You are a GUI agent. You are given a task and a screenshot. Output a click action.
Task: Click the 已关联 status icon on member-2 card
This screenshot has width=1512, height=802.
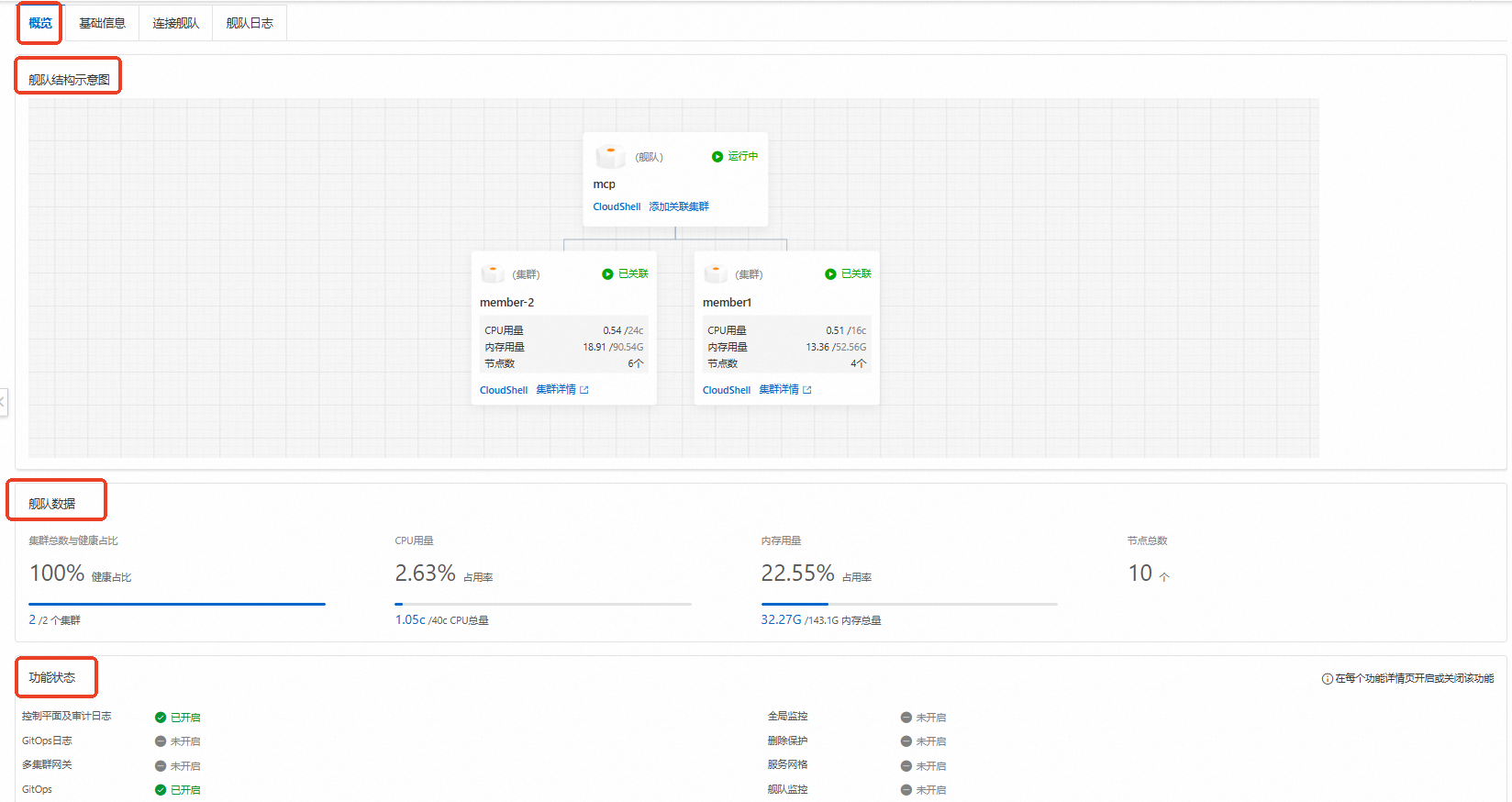(607, 274)
